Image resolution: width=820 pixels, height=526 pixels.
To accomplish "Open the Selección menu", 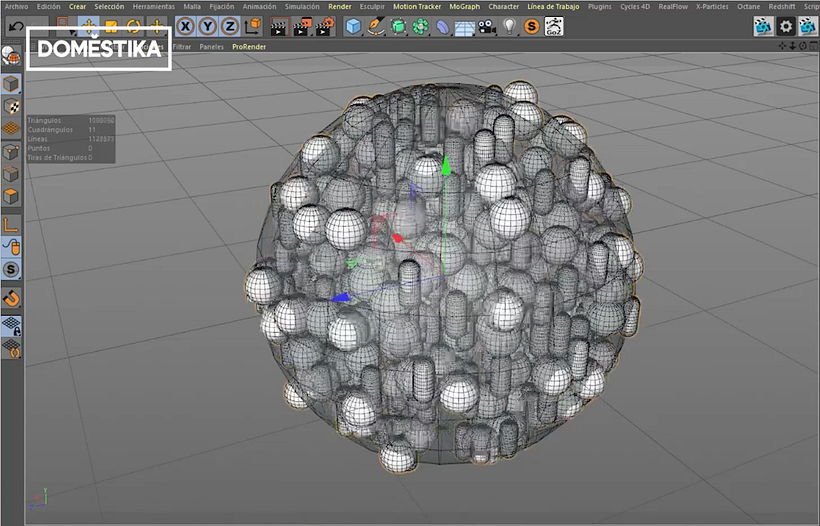I will pos(109,6).
